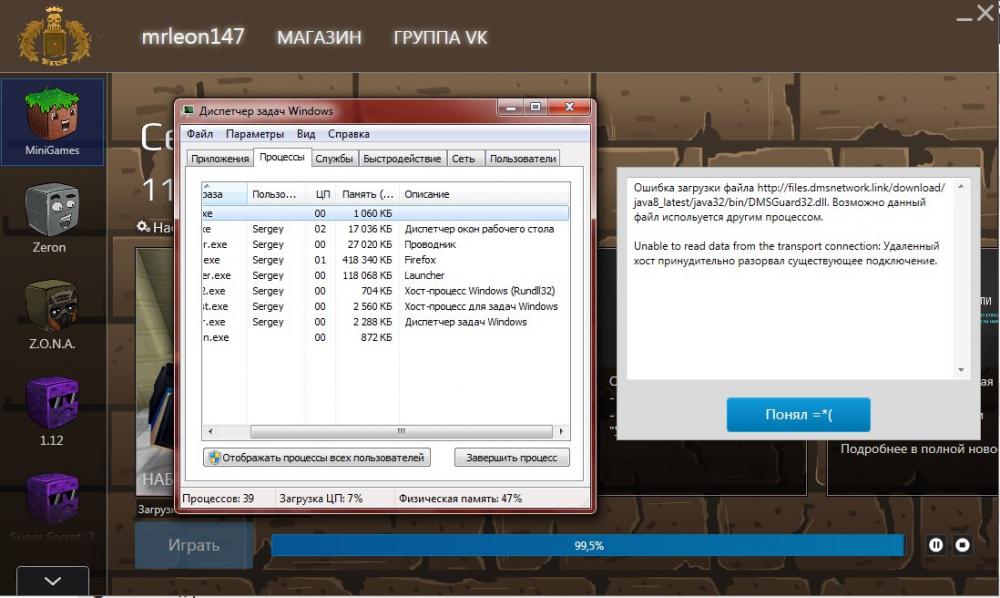Click the process list horizontal scrollbar thumb

401,432
